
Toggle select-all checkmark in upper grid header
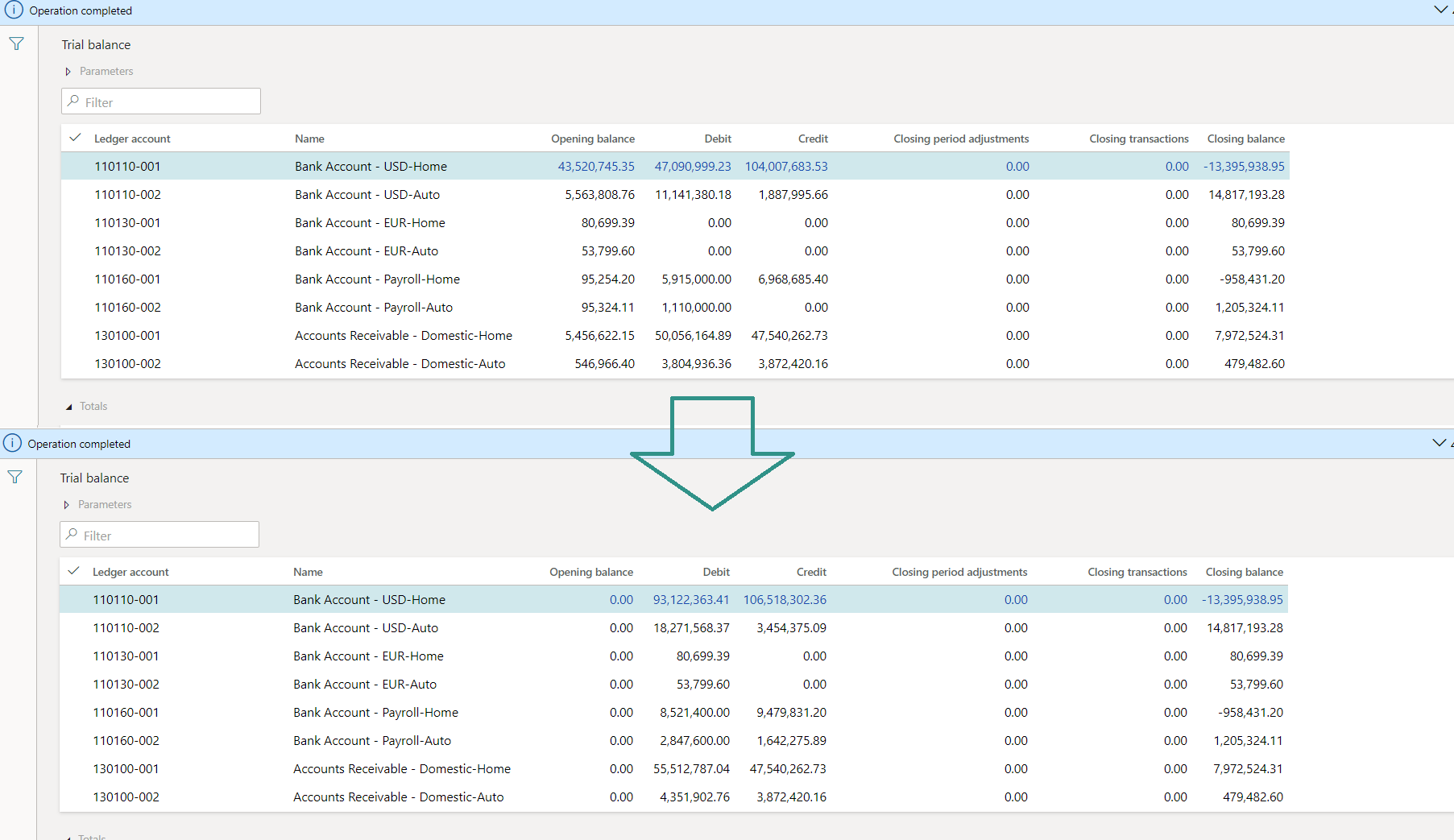(x=75, y=138)
